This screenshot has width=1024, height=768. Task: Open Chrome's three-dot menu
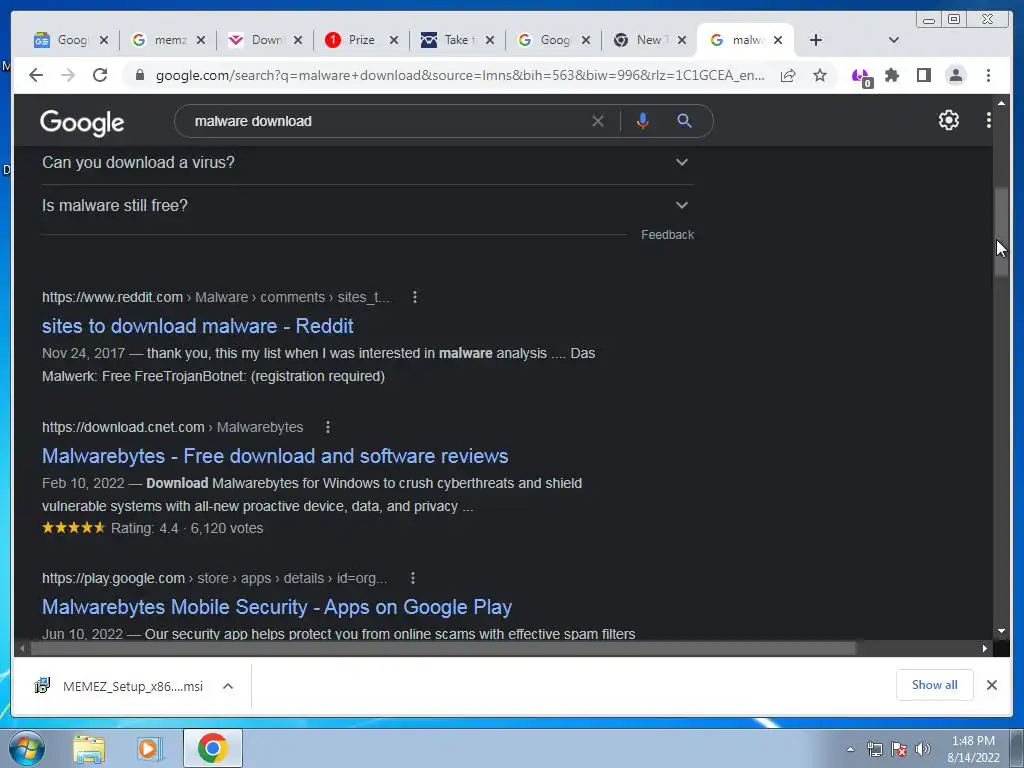989,75
